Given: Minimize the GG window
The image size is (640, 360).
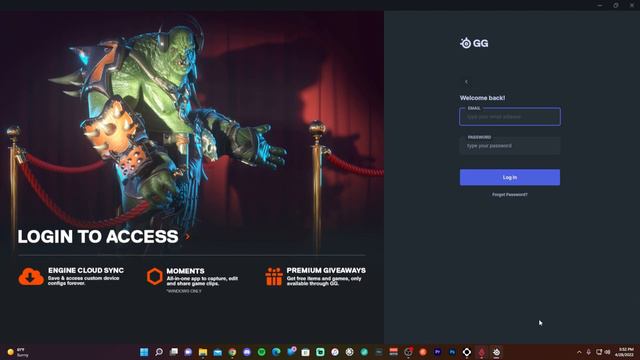Looking at the screenshot, I should [600, 5].
